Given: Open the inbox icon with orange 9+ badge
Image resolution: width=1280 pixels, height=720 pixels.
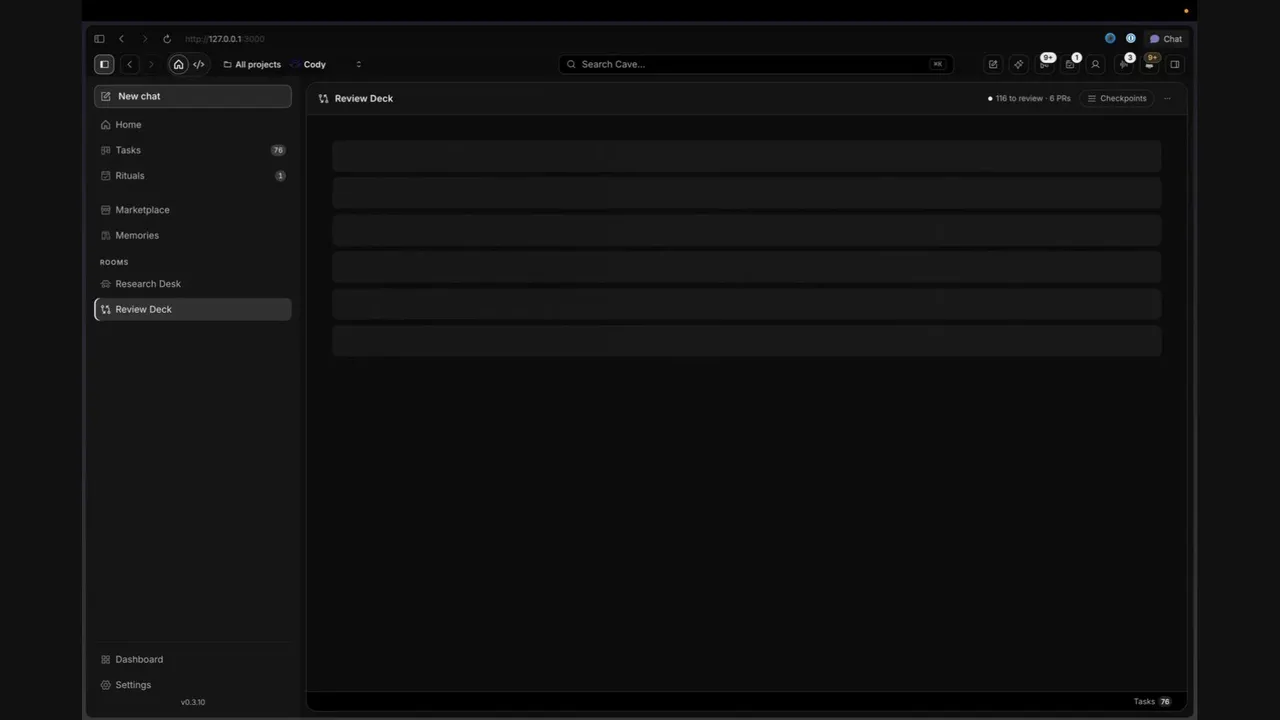Looking at the screenshot, I should pos(1150,63).
